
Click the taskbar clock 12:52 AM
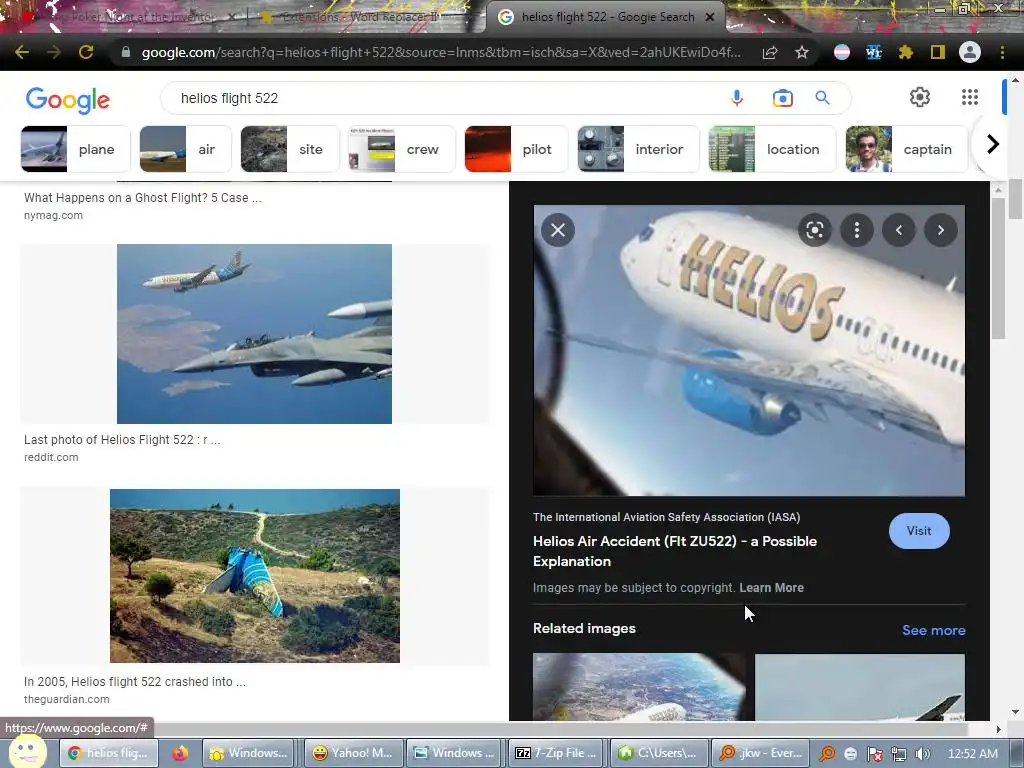[x=972, y=754]
